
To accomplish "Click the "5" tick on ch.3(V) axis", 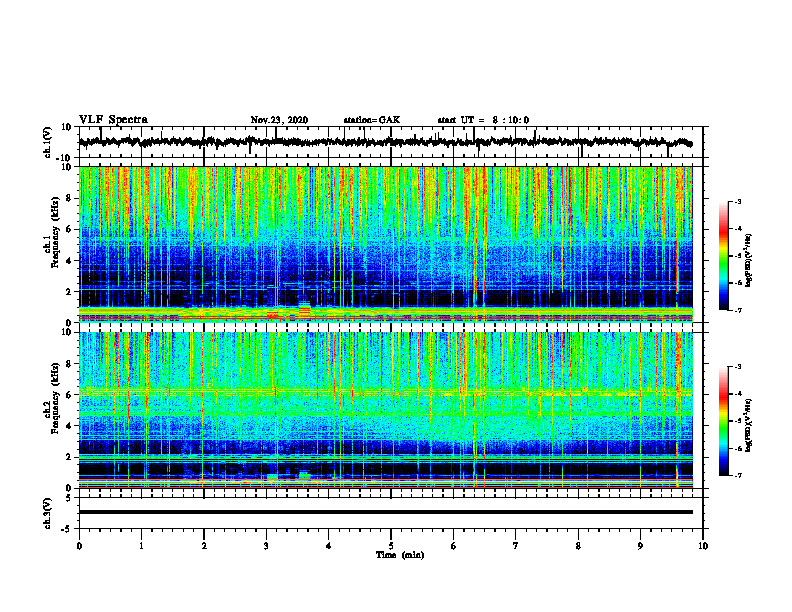I will pyautogui.click(x=70, y=498).
